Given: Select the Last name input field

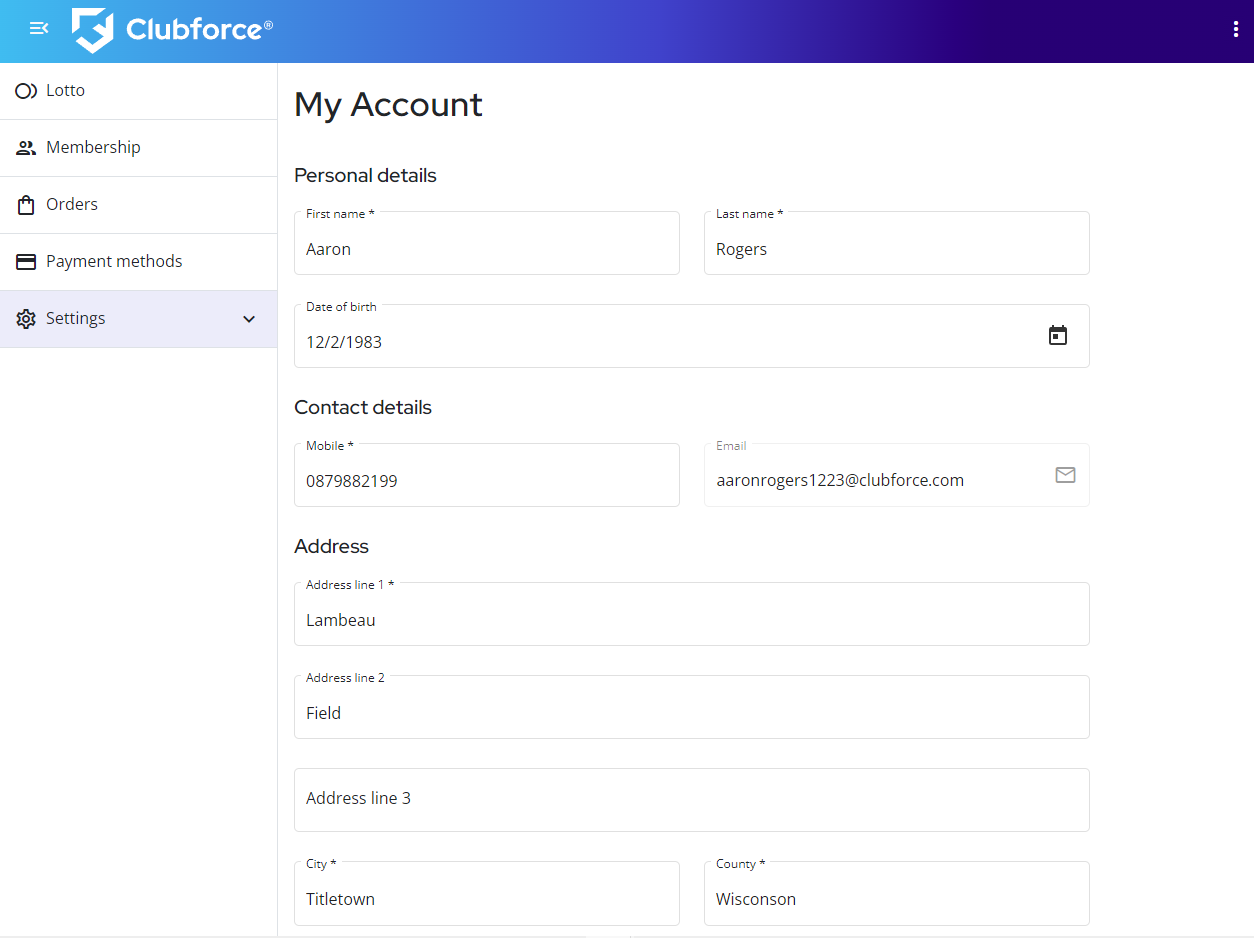Looking at the screenshot, I should pyautogui.click(x=896, y=249).
